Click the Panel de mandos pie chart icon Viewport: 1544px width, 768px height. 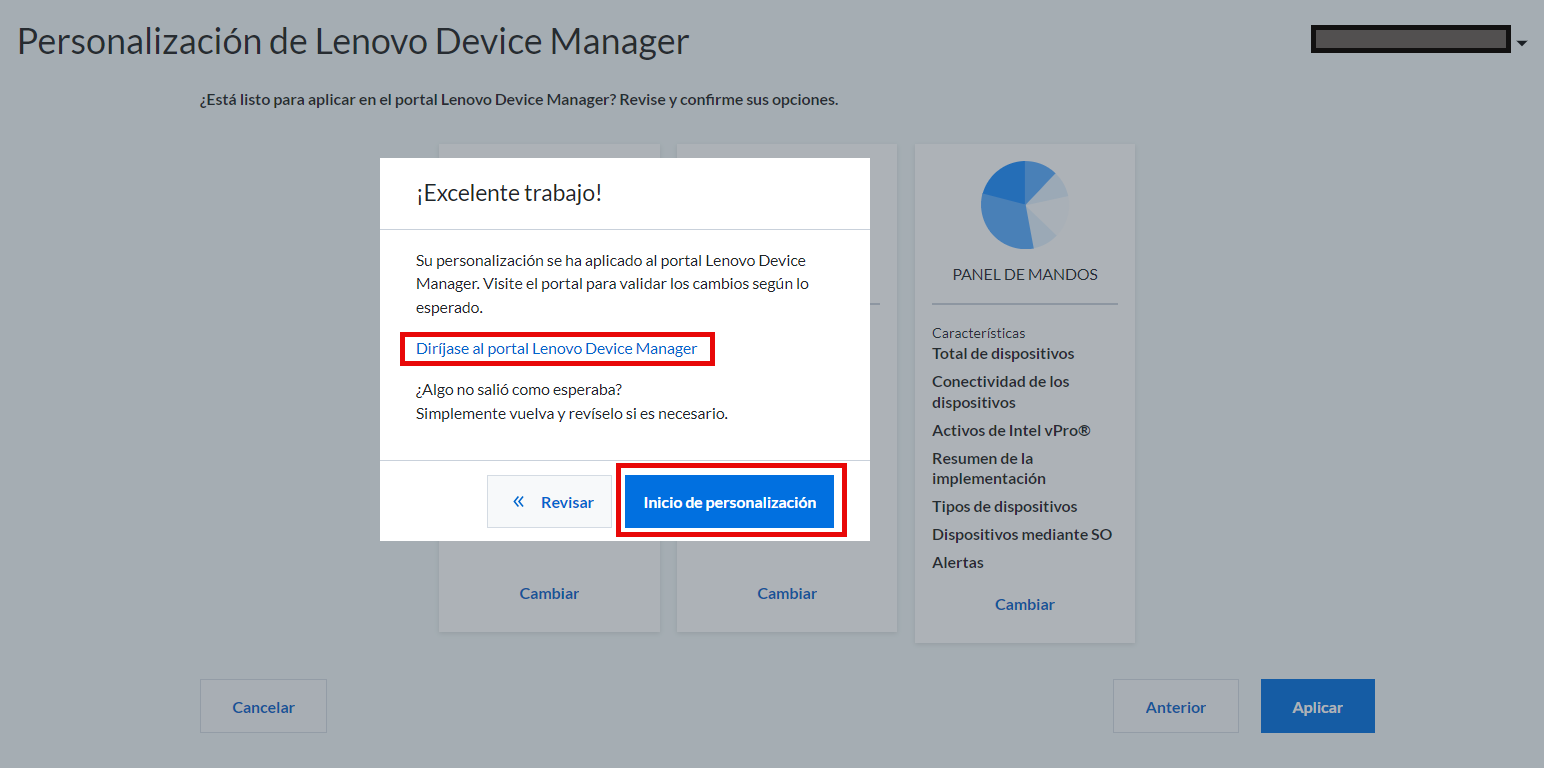1025,205
